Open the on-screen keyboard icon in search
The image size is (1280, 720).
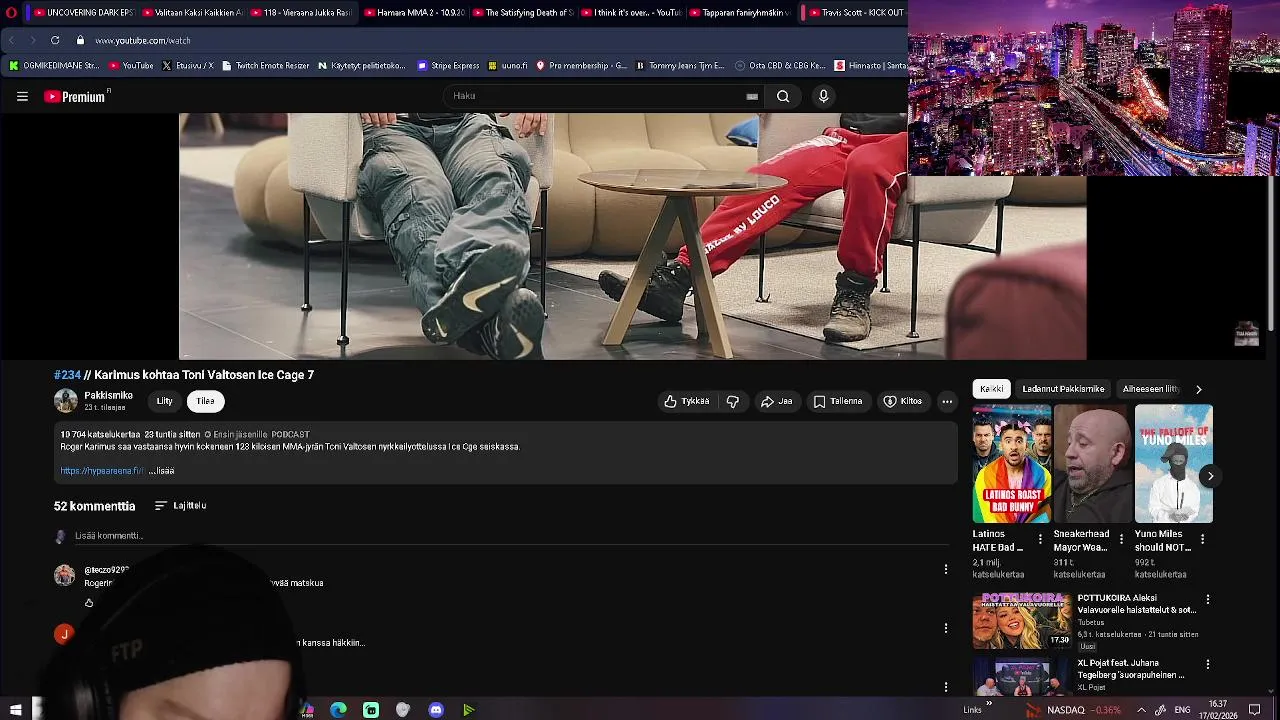752,96
